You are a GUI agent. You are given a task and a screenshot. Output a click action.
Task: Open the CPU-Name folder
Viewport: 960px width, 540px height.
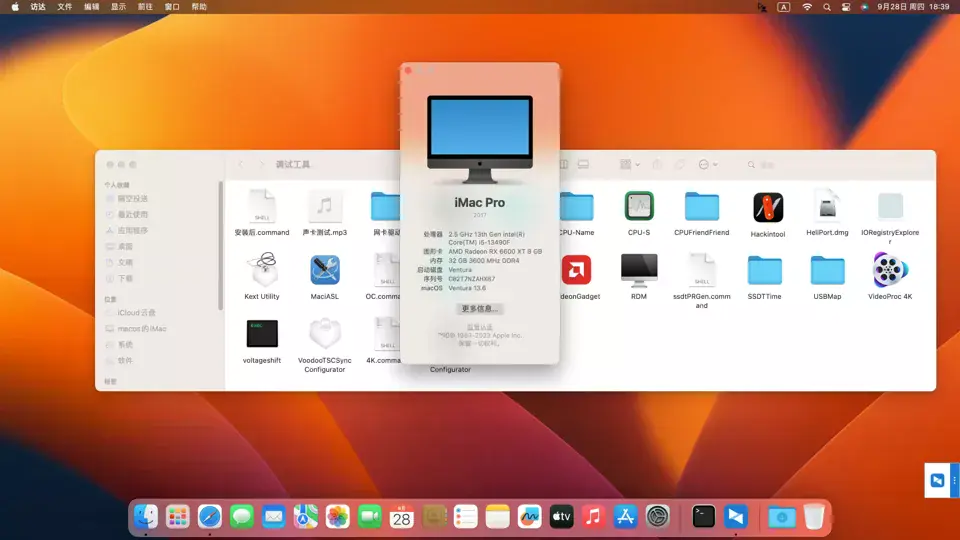tap(576, 206)
